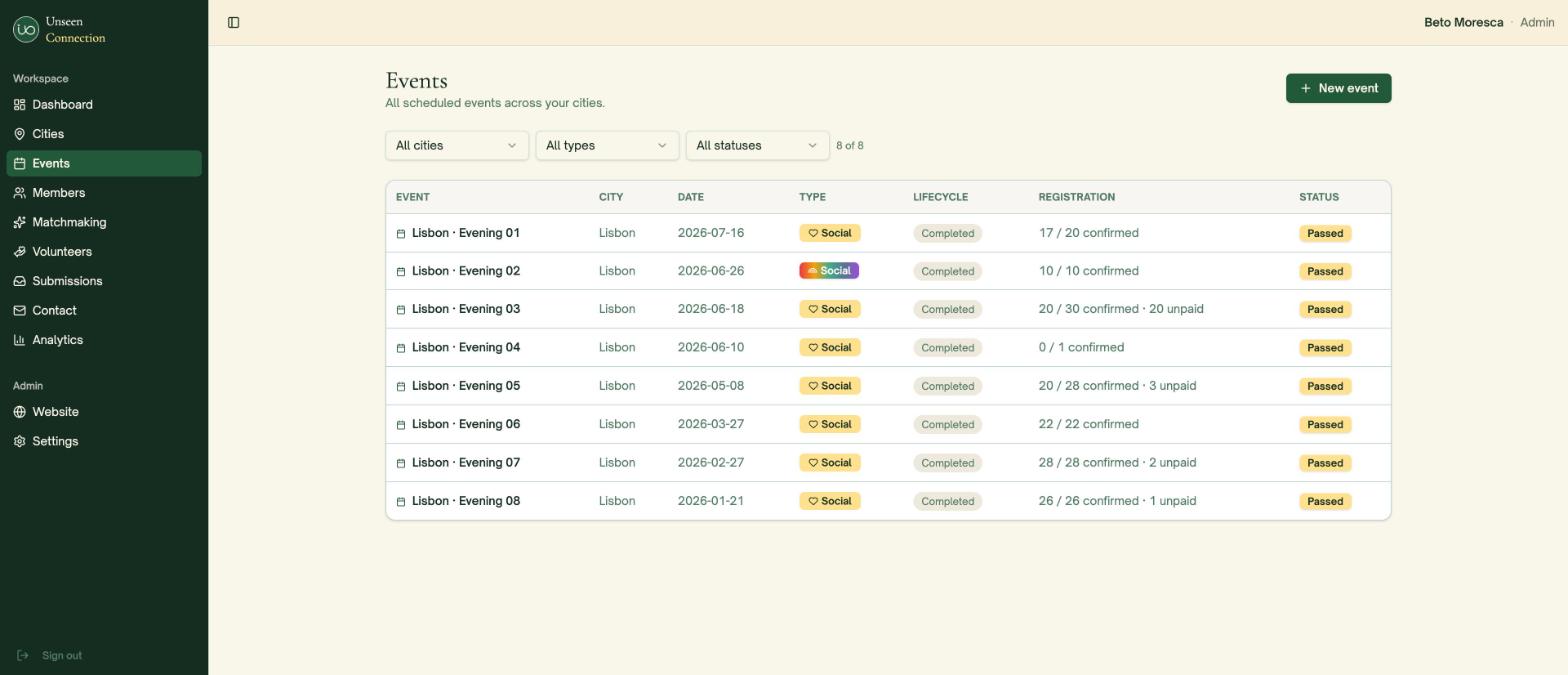Click '28 / 28 confirmed · 2 unpaid'
Image resolution: width=1568 pixels, height=675 pixels.
point(1117,463)
